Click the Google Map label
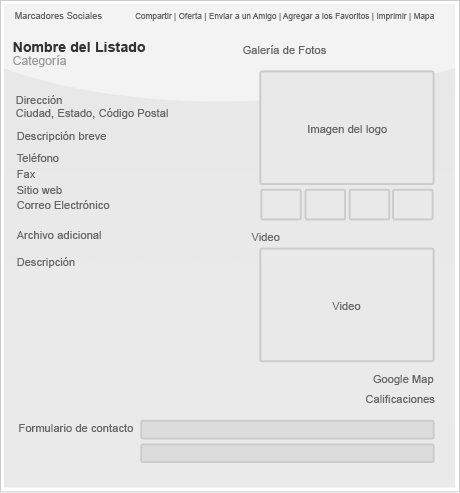Screen dimensions: 460x493 click(x=403, y=379)
